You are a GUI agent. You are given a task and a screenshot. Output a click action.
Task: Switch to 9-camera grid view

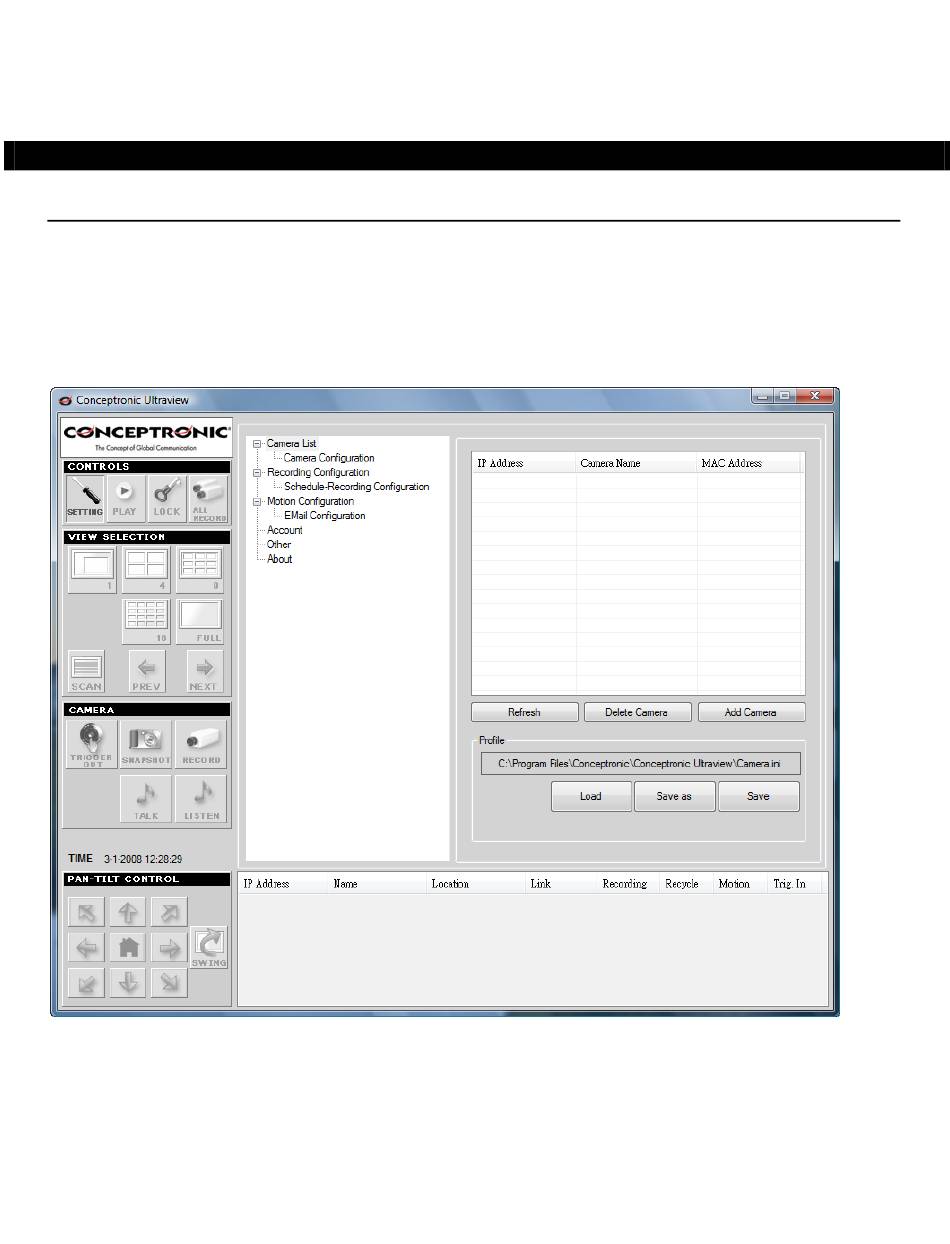(x=199, y=570)
